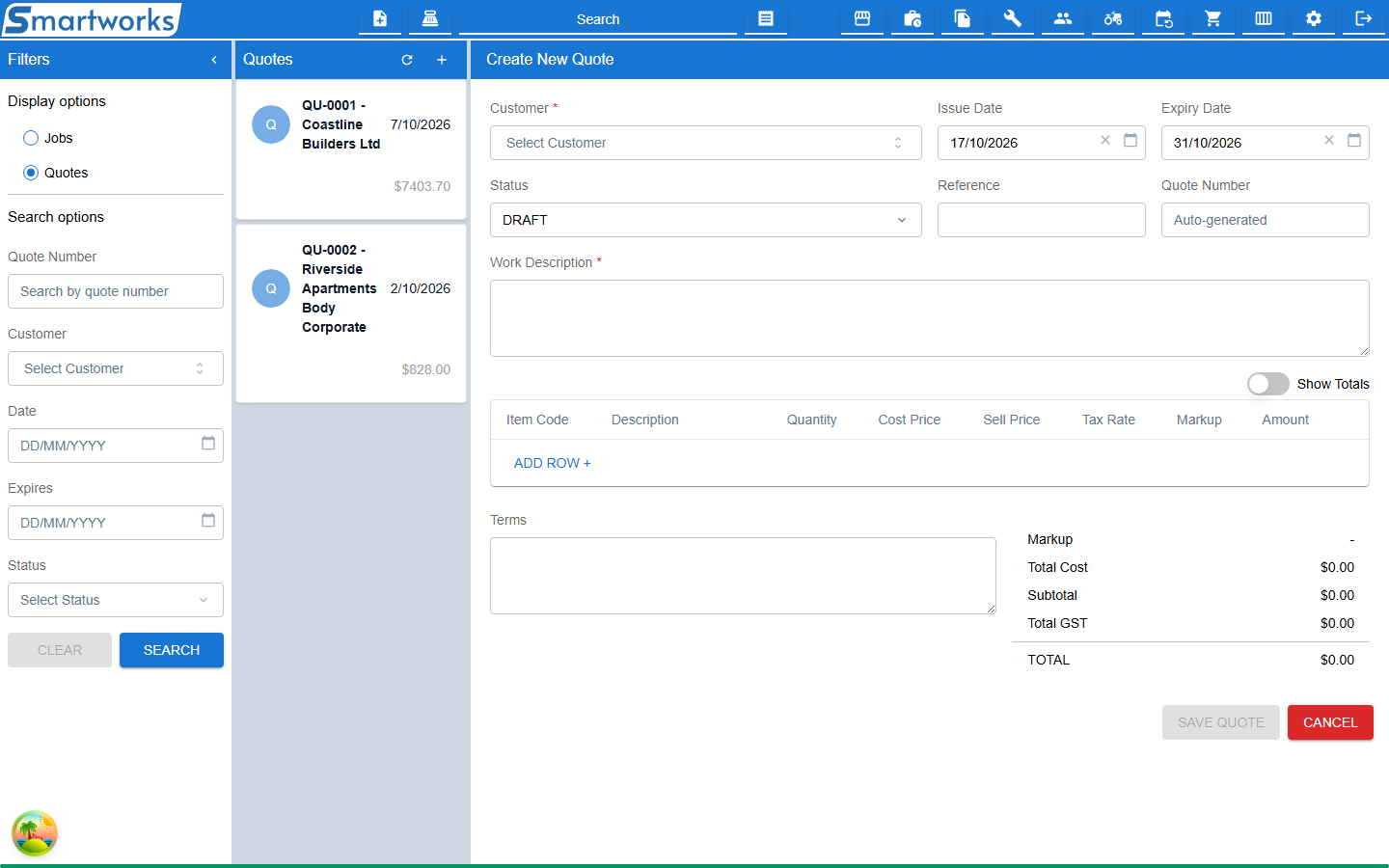Open quote QU-0002 Riverside Apartments Body Corporate
The height and width of the screenshot is (868, 1389).
[351, 313]
